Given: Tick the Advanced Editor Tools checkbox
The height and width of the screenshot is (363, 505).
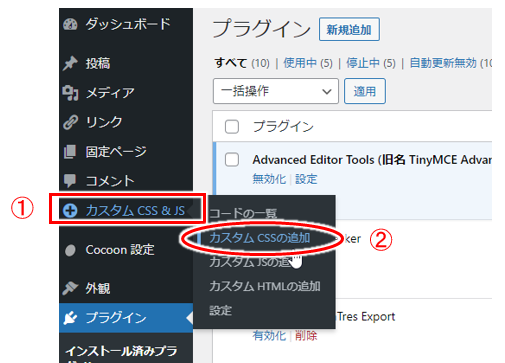Looking at the screenshot, I should (232, 159).
